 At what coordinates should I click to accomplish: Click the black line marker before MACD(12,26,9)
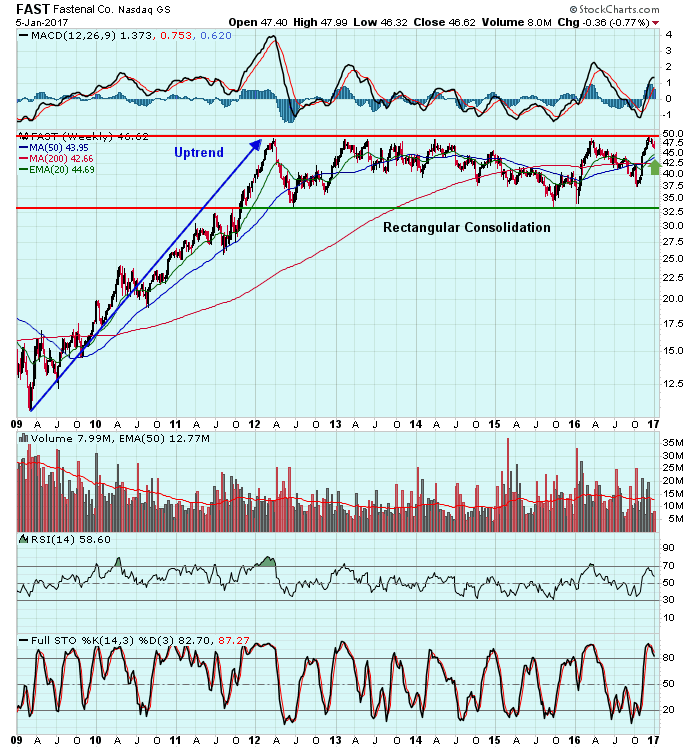pyautogui.click(x=22, y=36)
